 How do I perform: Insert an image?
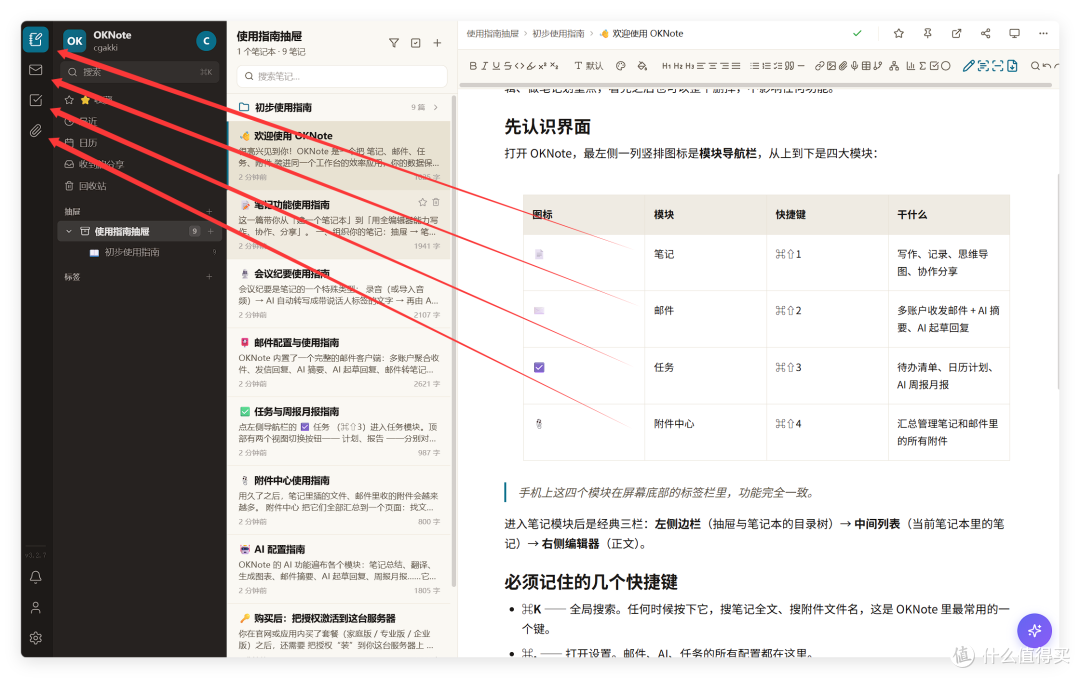click(x=831, y=66)
